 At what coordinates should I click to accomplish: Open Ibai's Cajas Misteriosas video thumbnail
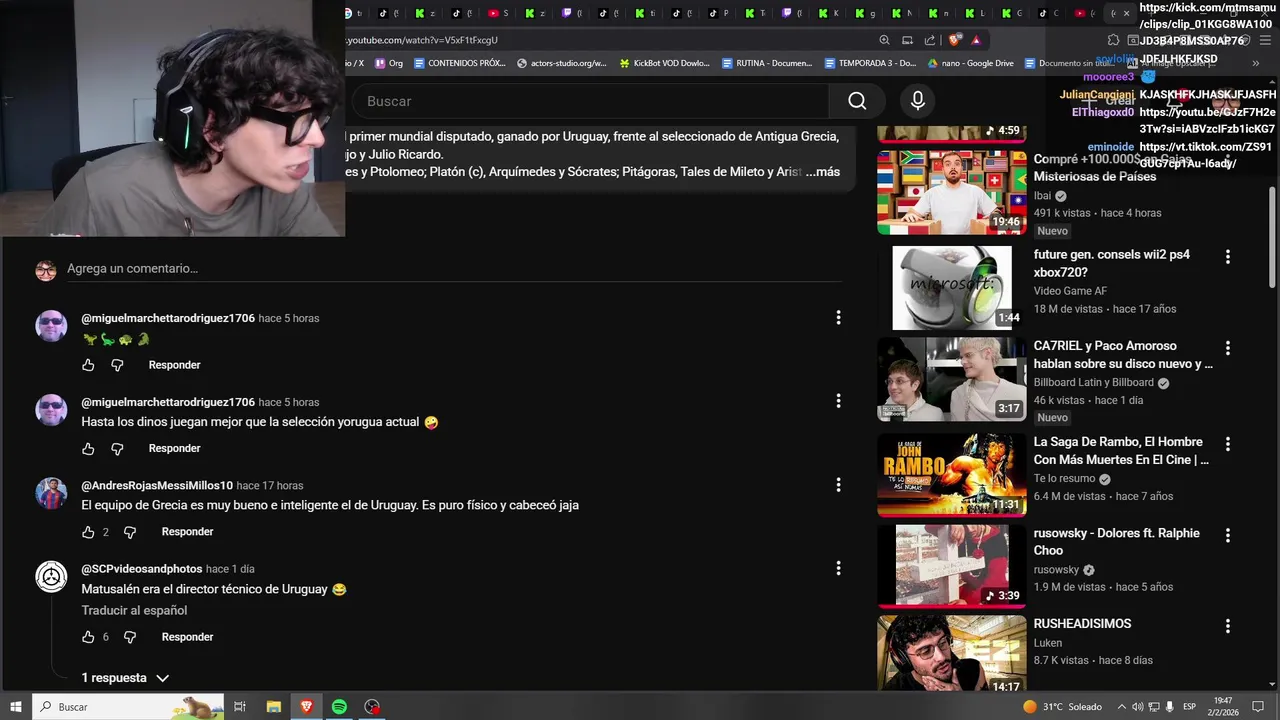(x=951, y=192)
